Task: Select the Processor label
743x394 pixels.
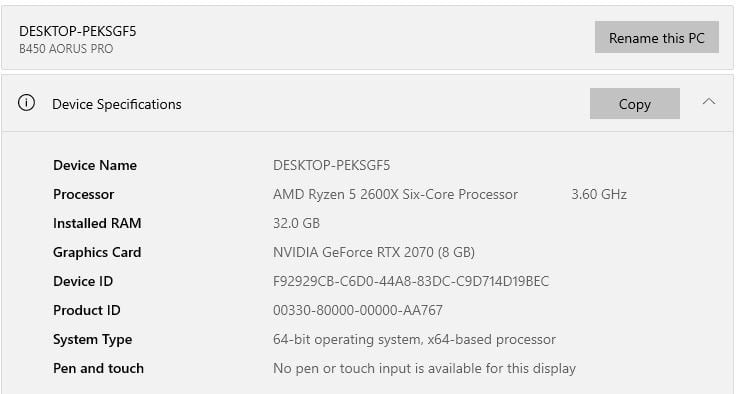Action: (83, 194)
